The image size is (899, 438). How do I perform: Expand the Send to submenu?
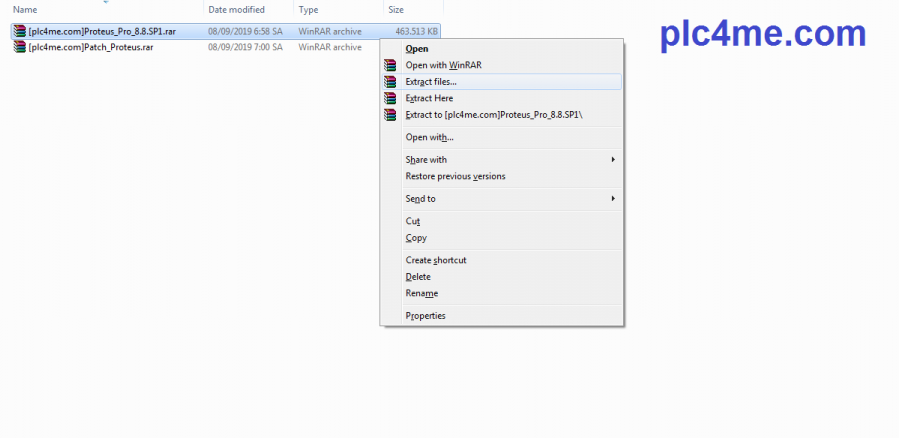[x=502, y=198]
